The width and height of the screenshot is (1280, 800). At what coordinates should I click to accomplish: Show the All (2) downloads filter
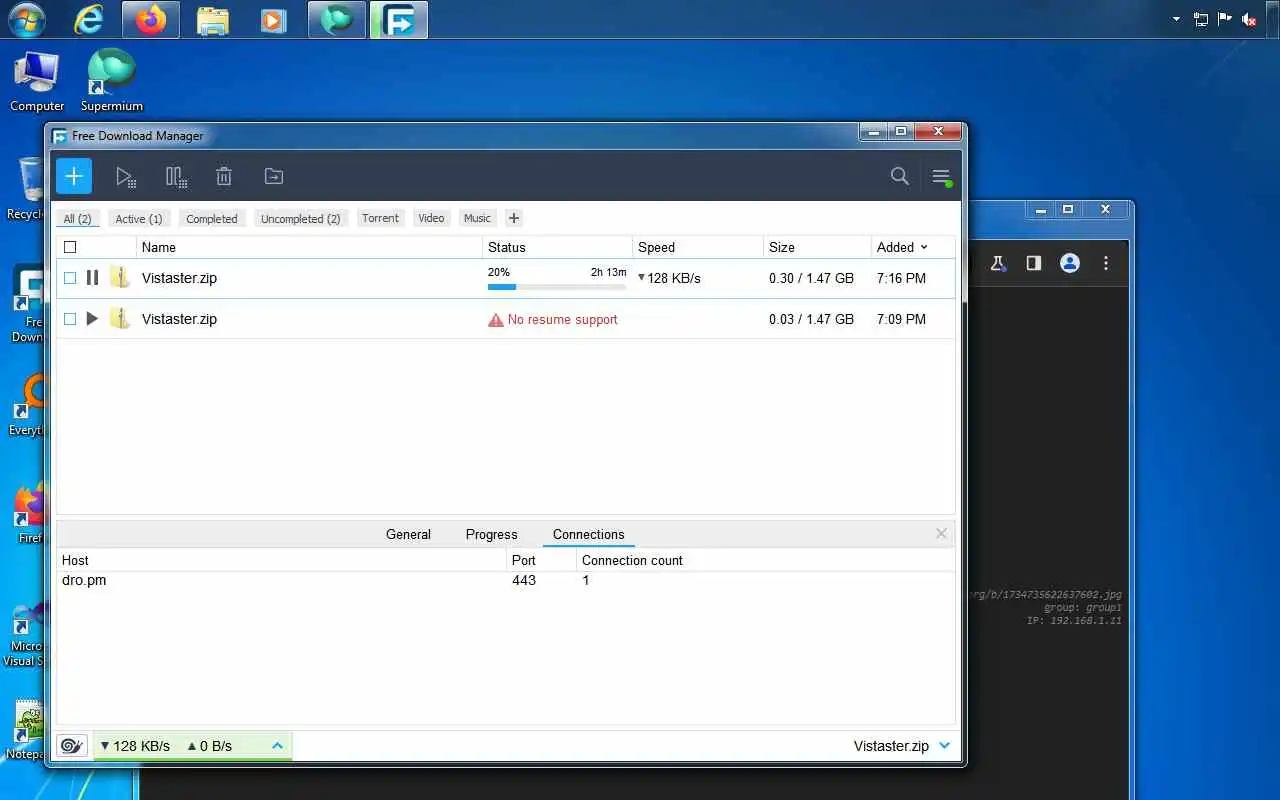click(x=77, y=219)
